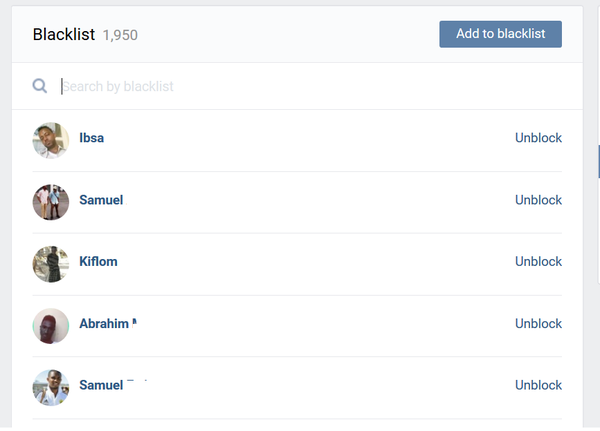Unblock the user Abrahim
Viewport: 600px width, 431px height.
click(x=538, y=324)
